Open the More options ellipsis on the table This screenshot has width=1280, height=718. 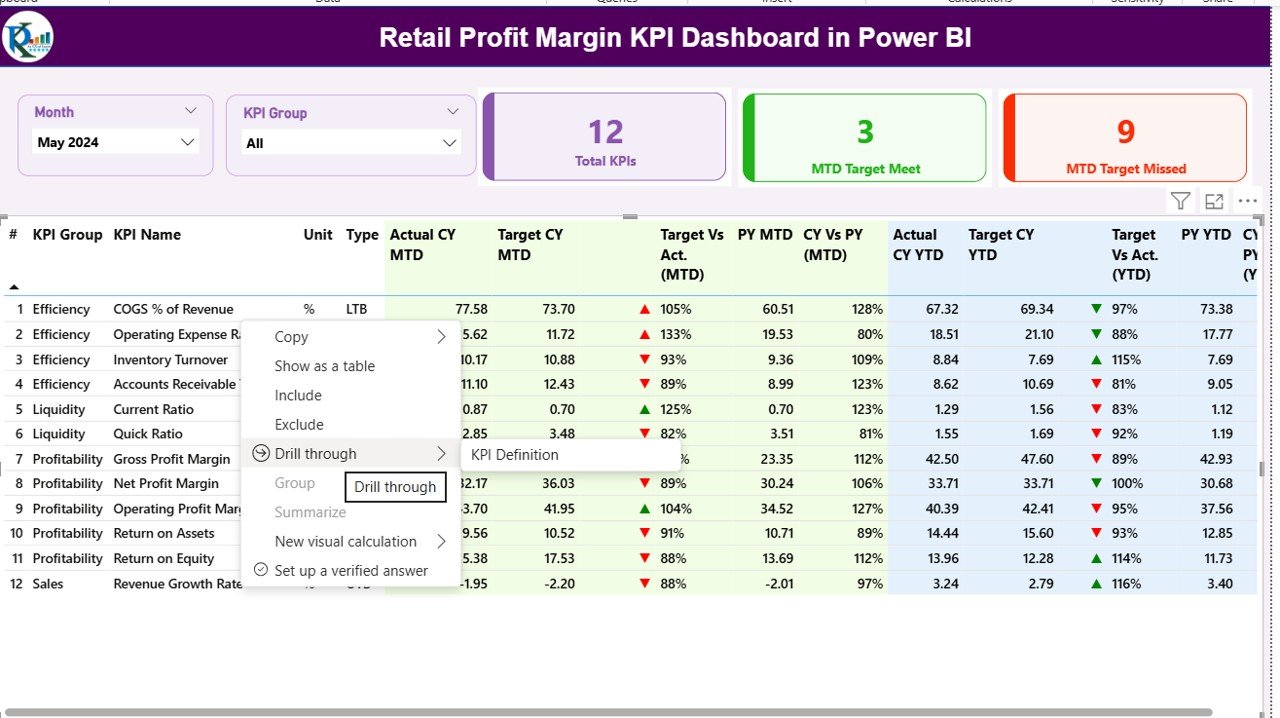1247,200
